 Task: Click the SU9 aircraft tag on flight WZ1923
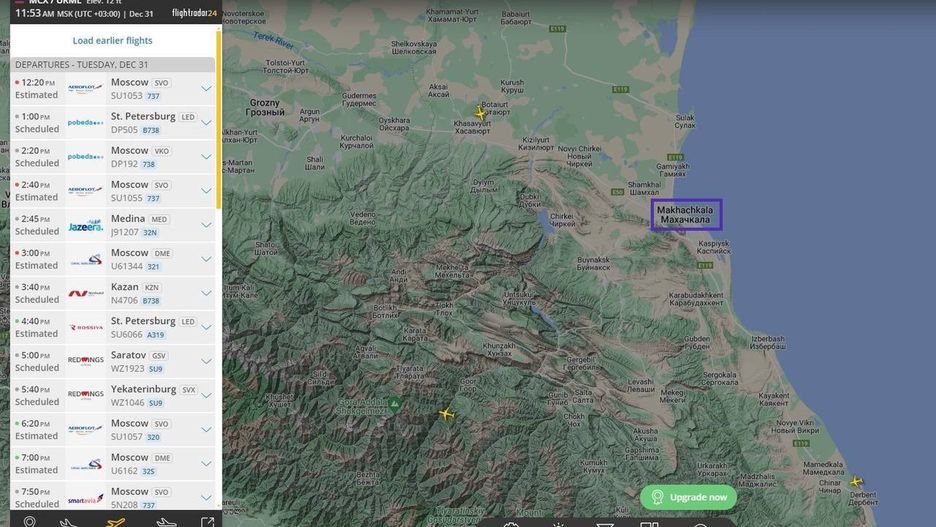pos(155,369)
